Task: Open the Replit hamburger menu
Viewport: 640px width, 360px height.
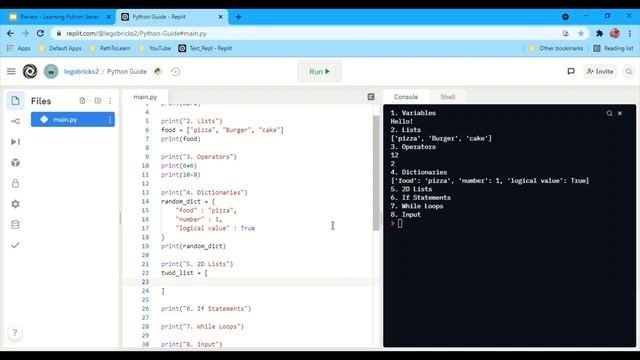Action: pyautogui.click(x=11, y=71)
